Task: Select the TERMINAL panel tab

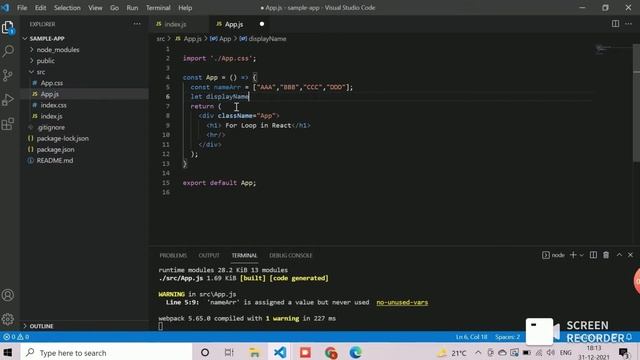Action: (x=244, y=255)
